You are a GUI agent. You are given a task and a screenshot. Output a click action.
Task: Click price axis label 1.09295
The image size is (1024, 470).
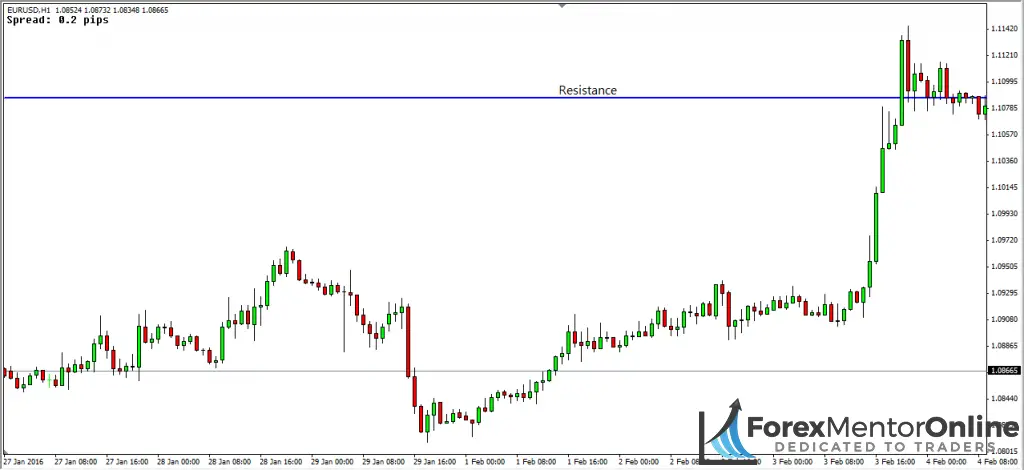point(1004,292)
